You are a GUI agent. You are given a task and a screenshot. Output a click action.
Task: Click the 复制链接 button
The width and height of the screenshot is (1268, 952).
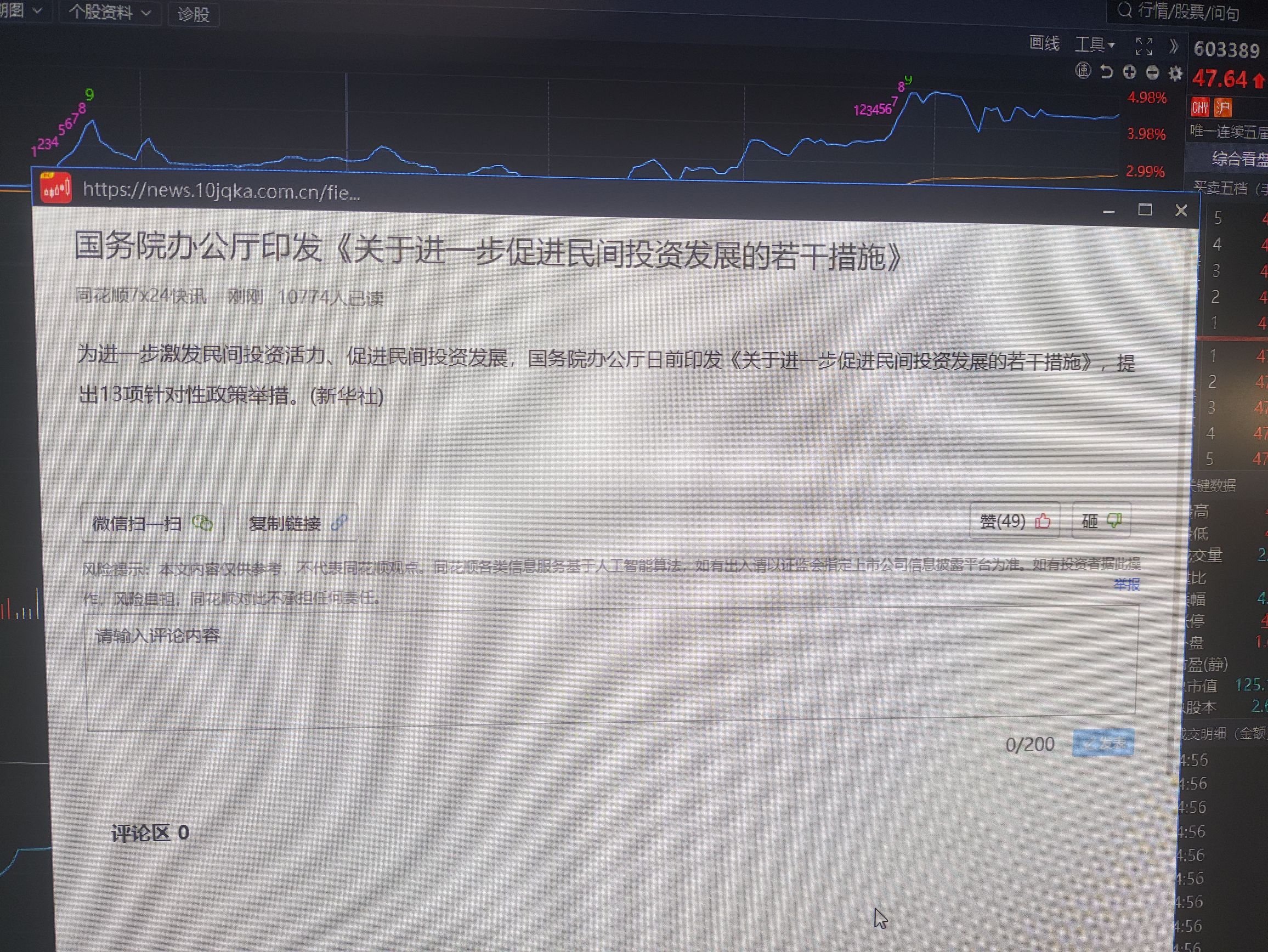point(297,523)
